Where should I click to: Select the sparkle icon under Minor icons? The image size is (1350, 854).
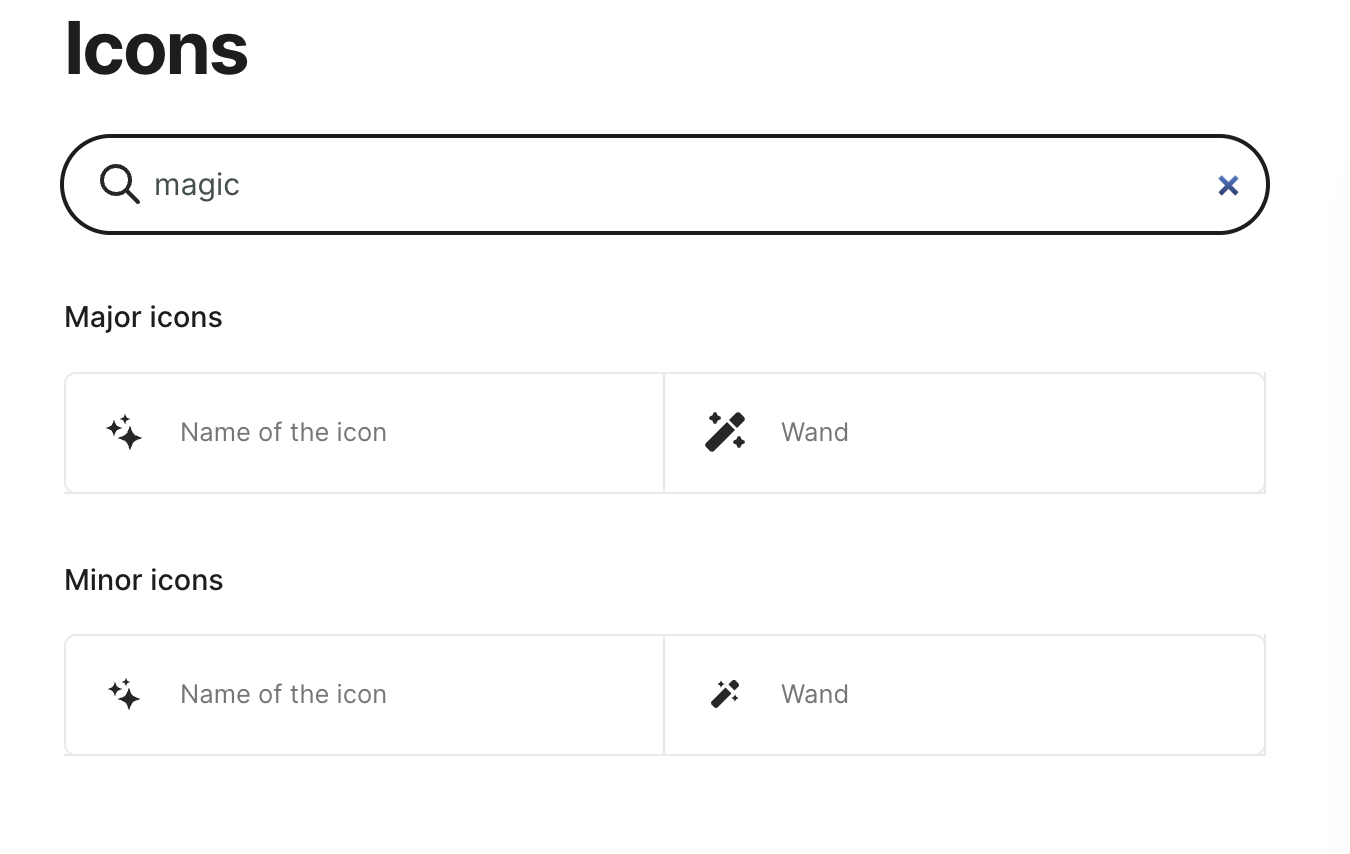[124, 694]
